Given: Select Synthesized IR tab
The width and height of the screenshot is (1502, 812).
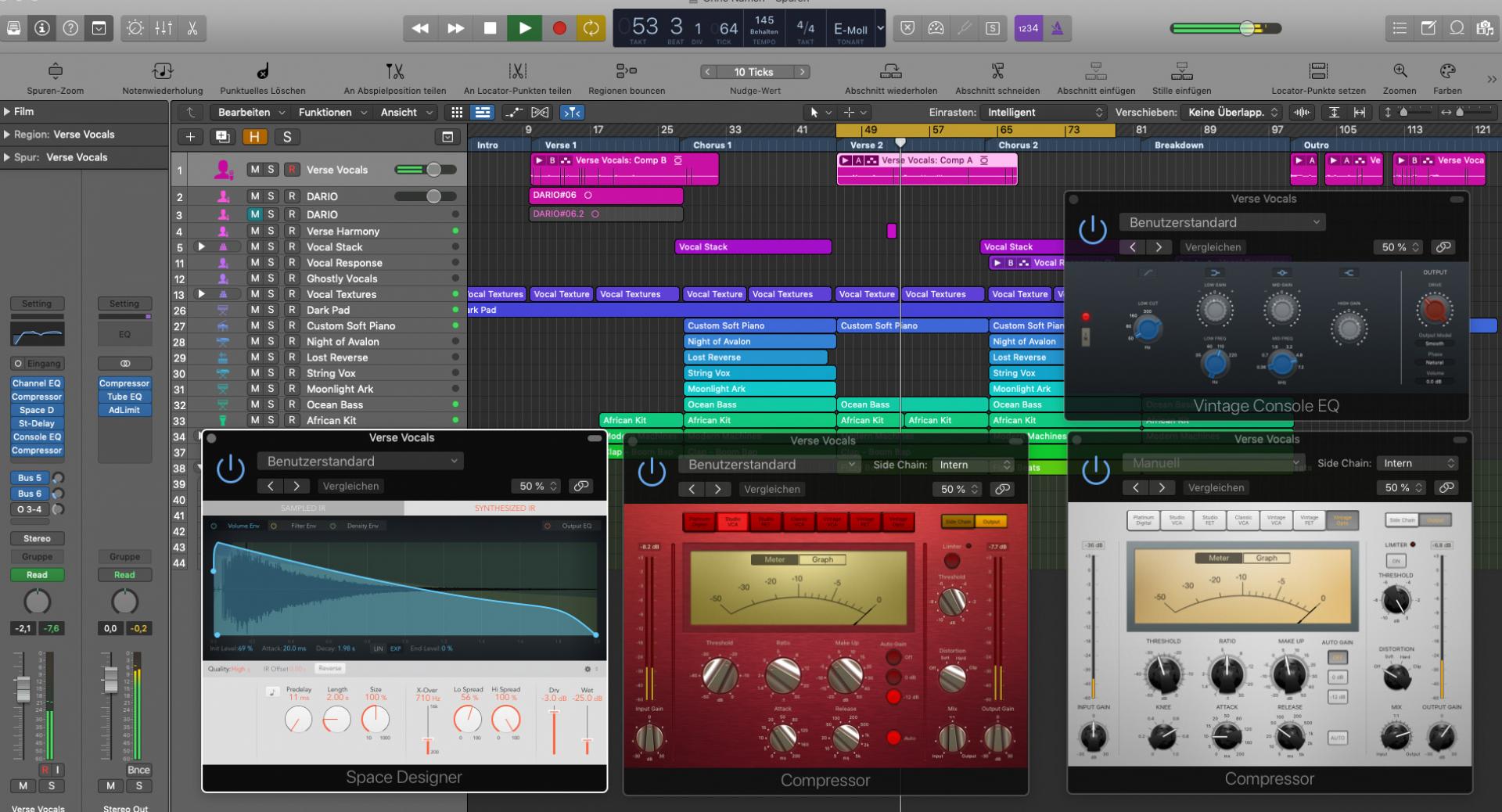Looking at the screenshot, I should pos(505,508).
